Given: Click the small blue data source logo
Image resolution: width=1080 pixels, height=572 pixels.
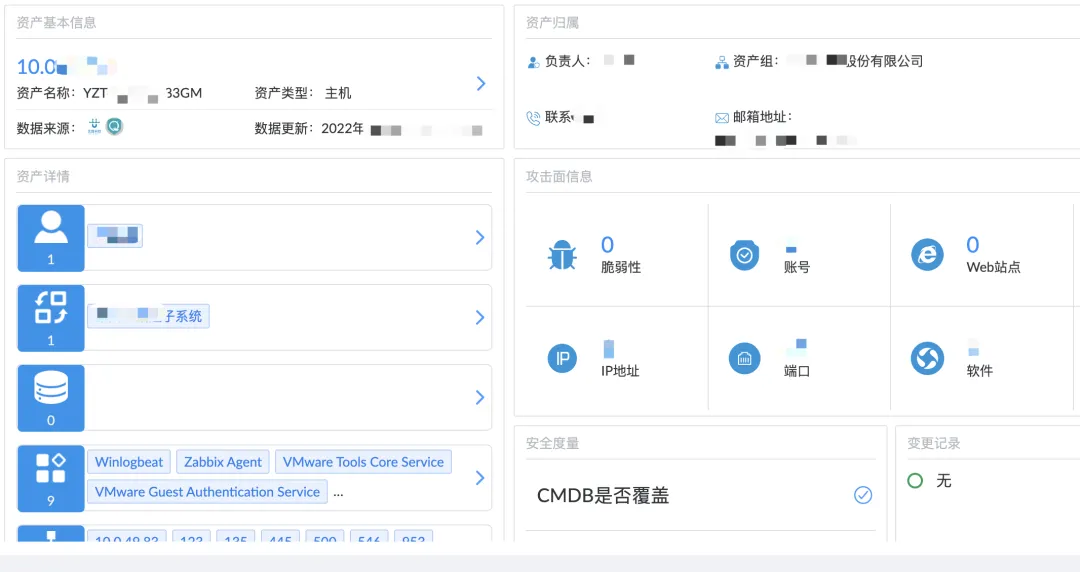Looking at the screenshot, I should pos(94,126).
